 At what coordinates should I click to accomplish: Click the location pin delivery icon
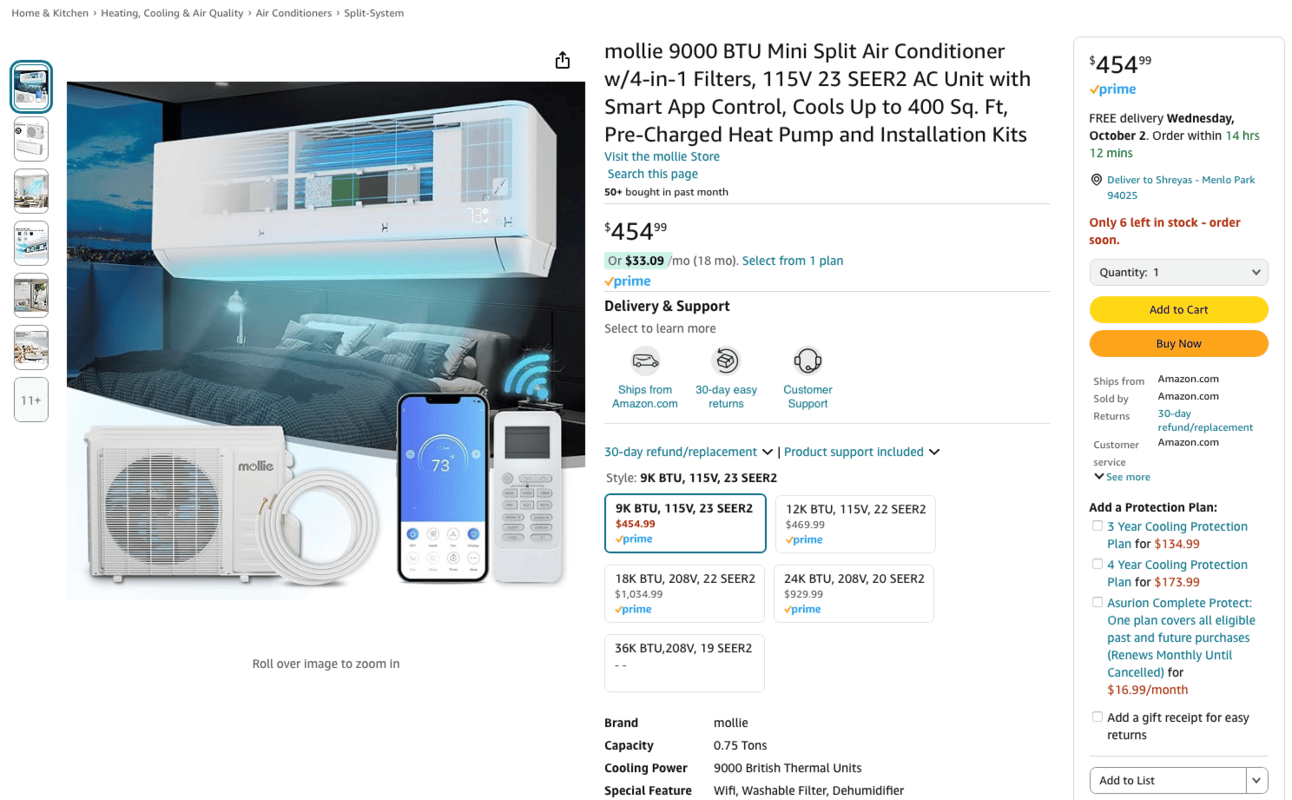pos(1096,180)
